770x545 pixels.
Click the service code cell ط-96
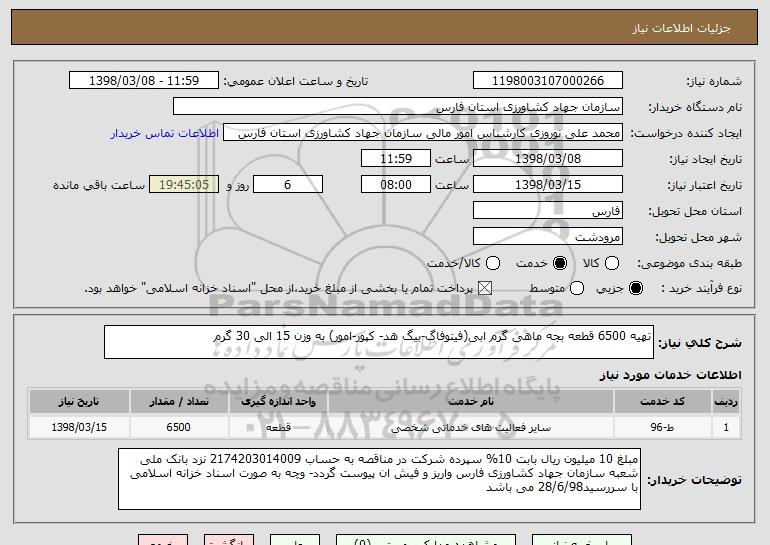662,427
